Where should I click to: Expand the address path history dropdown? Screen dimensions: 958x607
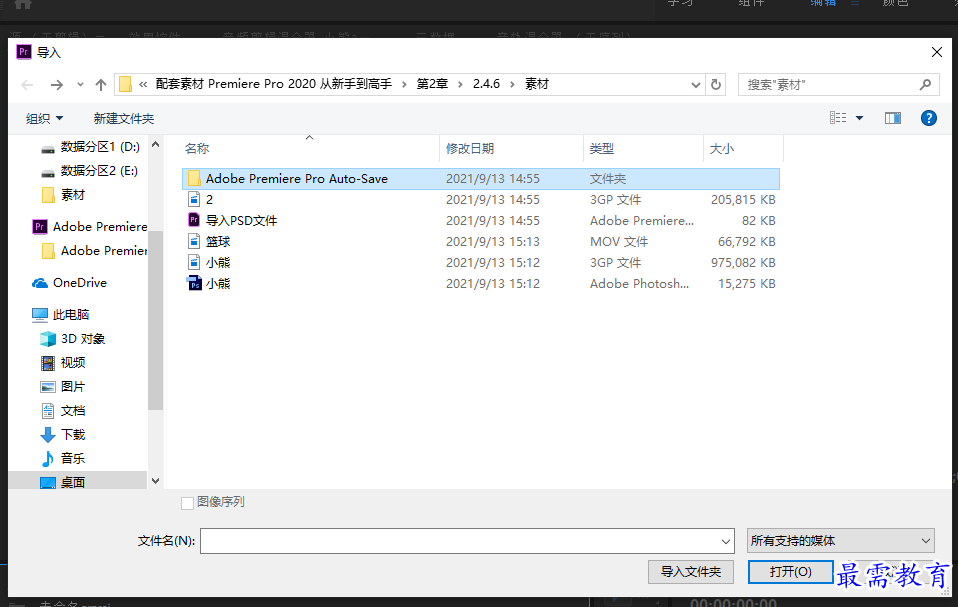(695, 84)
